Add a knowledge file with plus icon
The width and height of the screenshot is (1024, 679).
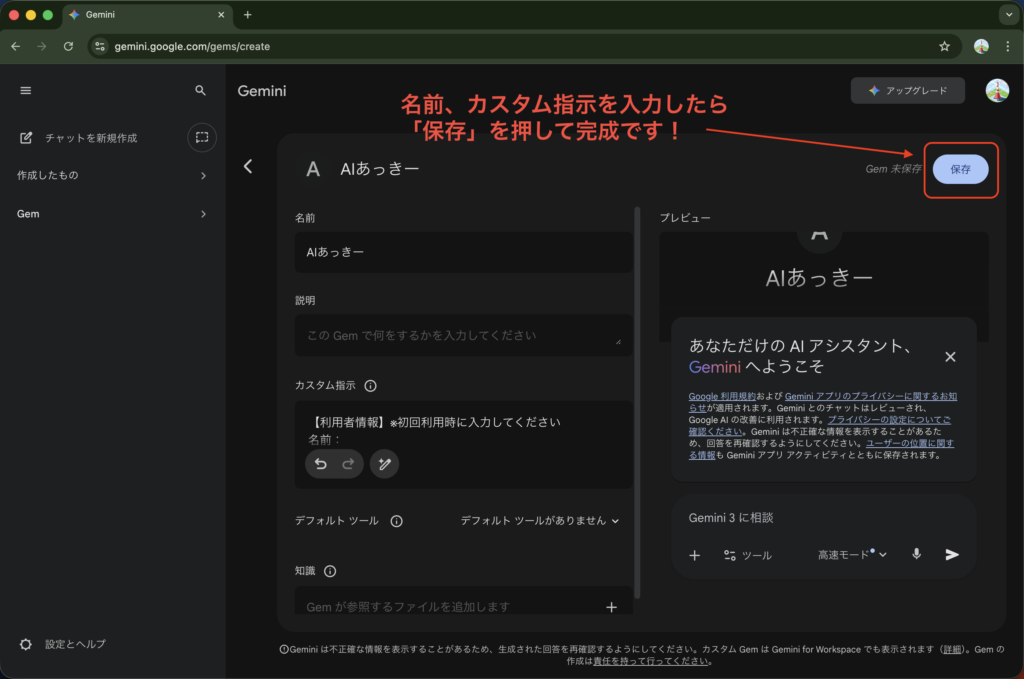pos(612,607)
